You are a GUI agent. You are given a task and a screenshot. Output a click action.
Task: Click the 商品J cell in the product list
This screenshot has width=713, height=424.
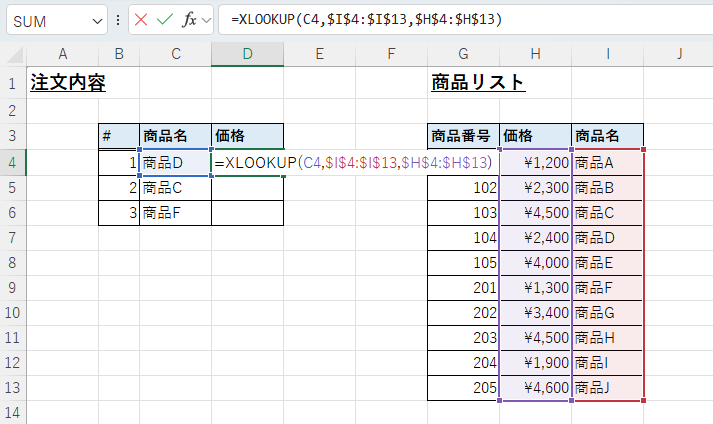(x=607, y=387)
